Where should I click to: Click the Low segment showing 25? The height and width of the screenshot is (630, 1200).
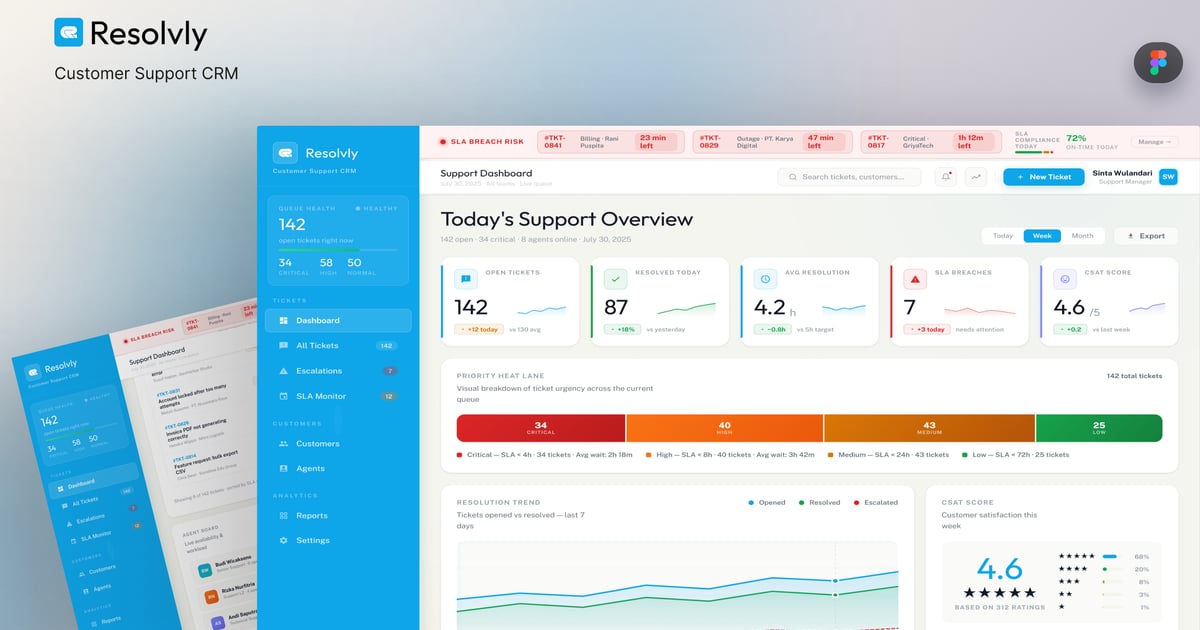coord(1099,428)
